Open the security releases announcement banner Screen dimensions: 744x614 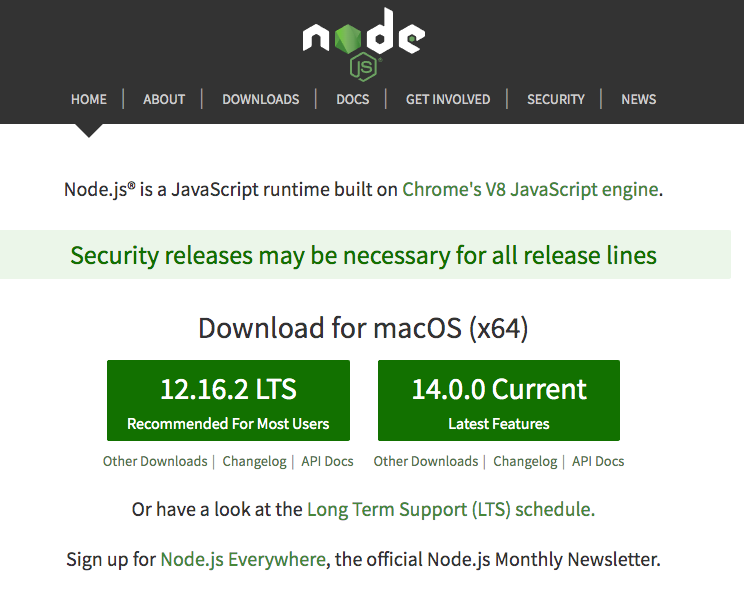pos(363,255)
